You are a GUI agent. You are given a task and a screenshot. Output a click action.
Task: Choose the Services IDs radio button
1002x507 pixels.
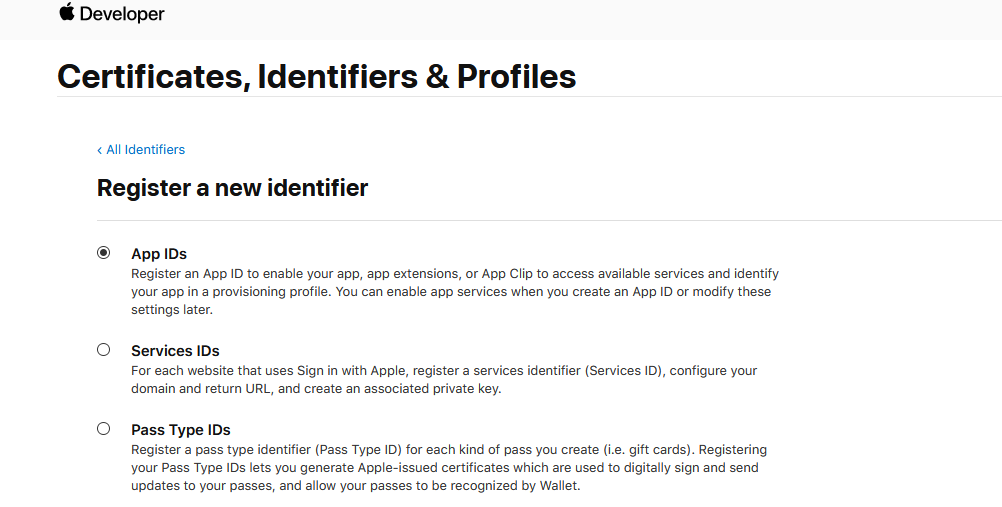[104, 350]
